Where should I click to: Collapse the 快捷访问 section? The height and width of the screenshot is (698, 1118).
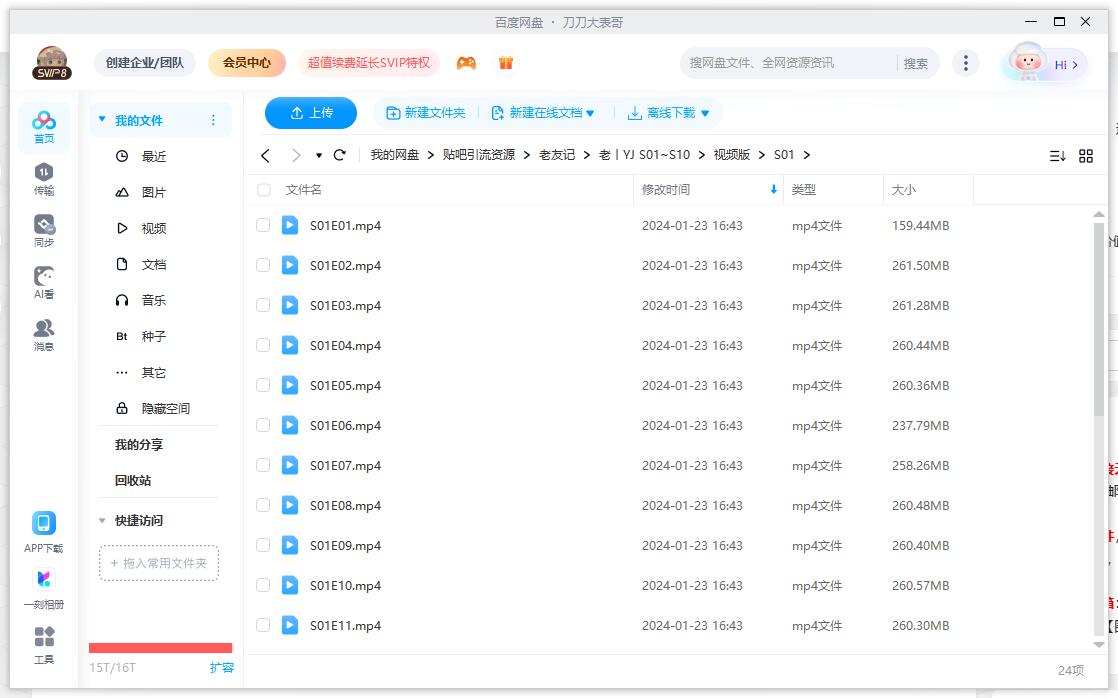click(x=101, y=520)
